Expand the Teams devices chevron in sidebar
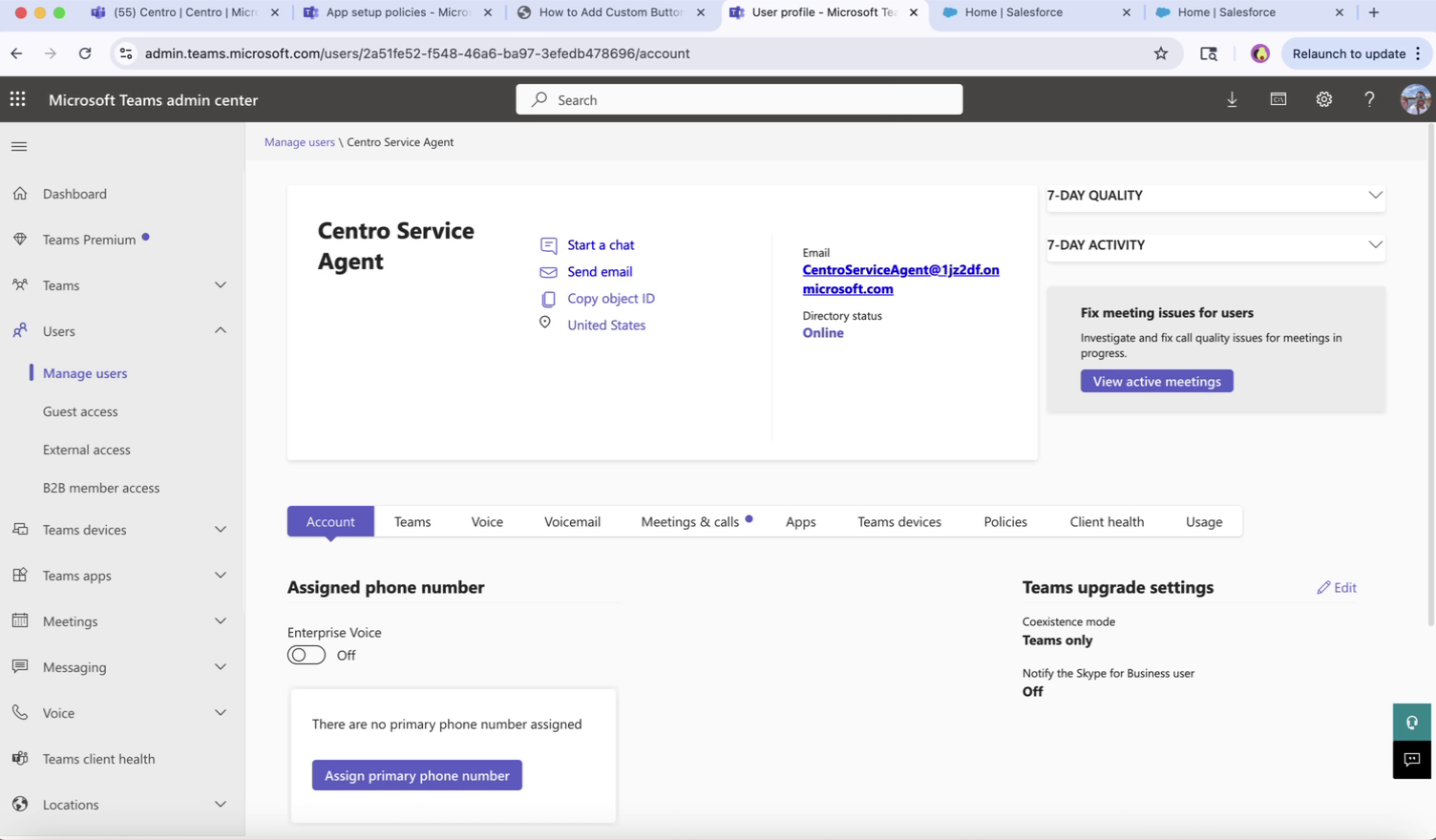The image size is (1436, 840). pos(221,529)
